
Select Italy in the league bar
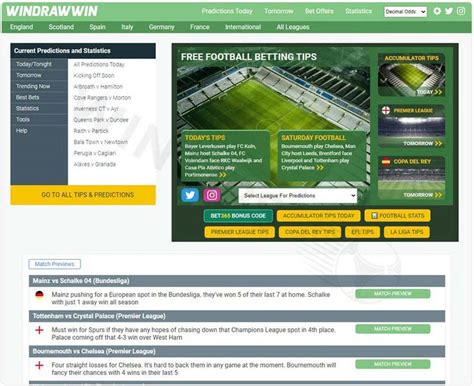click(127, 27)
